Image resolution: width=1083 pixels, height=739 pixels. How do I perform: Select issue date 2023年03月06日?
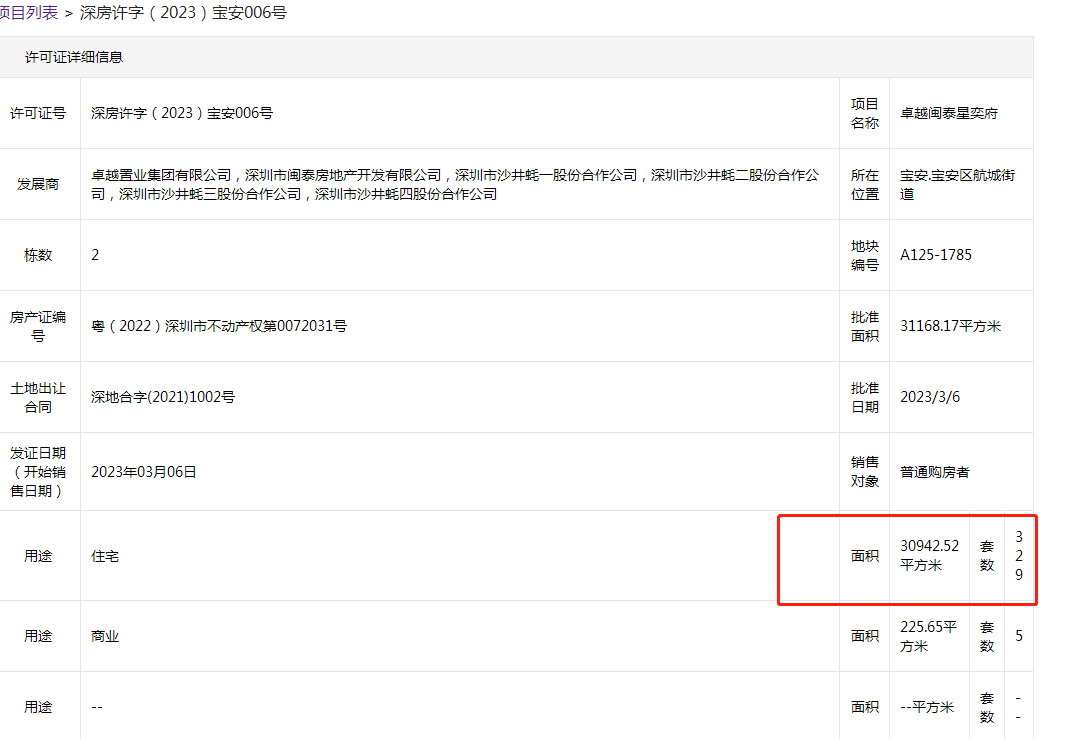143,472
